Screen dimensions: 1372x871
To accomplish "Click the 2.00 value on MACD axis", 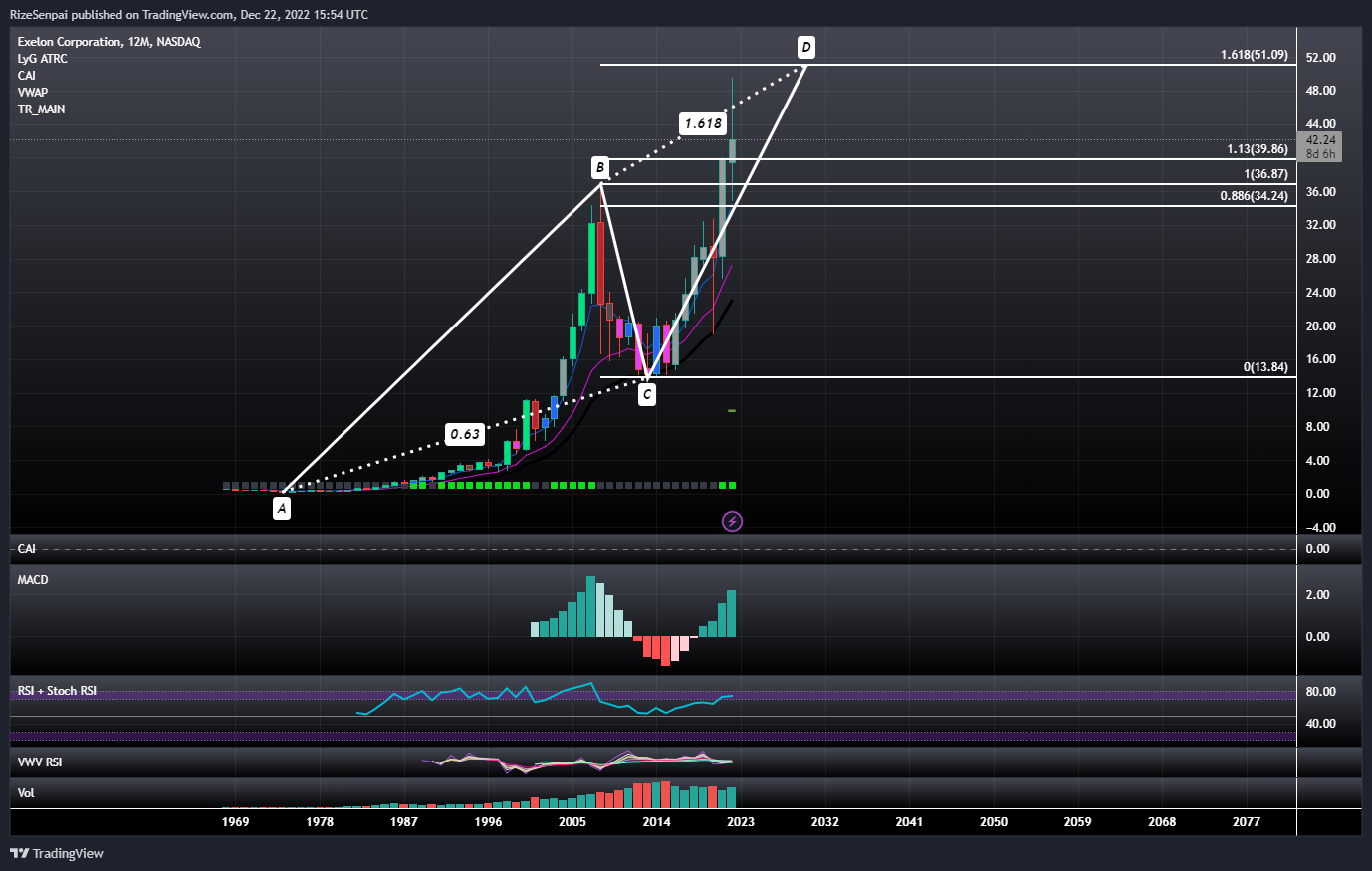I will point(1318,595).
